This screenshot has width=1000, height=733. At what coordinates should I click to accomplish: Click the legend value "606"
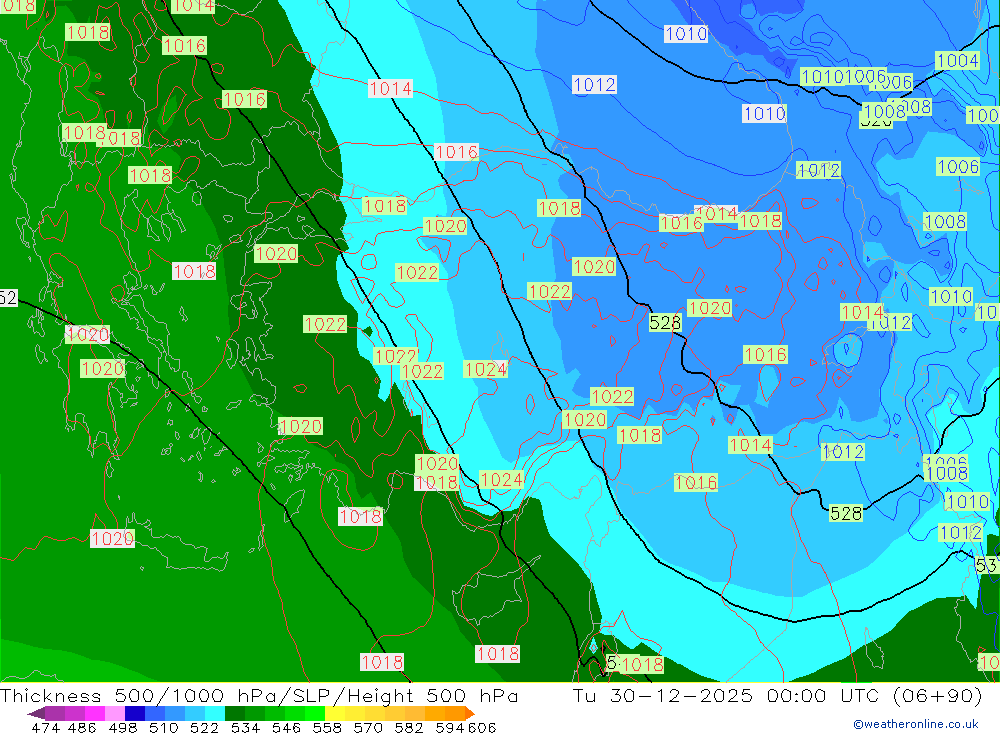tap(482, 727)
